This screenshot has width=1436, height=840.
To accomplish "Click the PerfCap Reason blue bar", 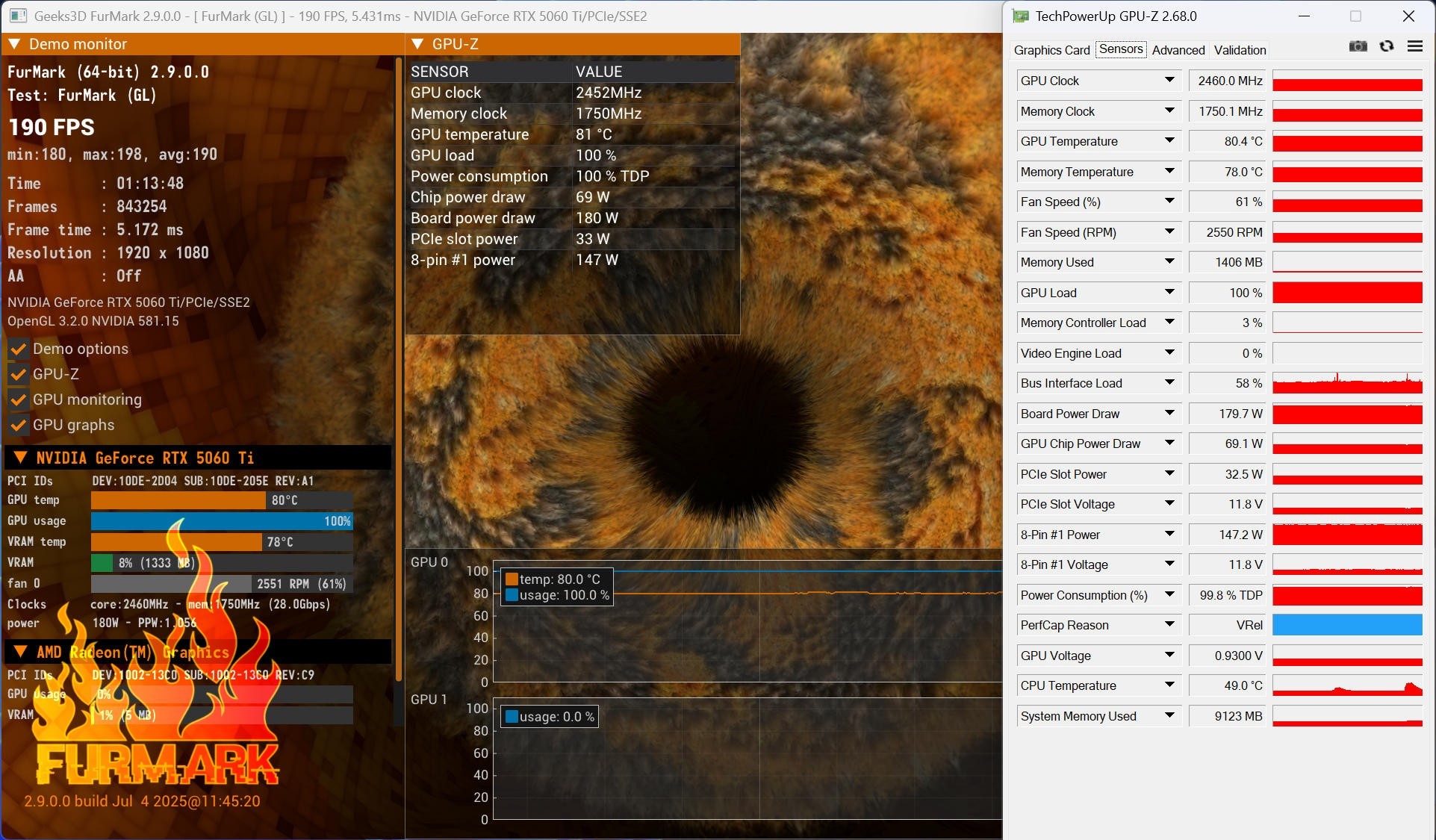I will (1347, 625).
